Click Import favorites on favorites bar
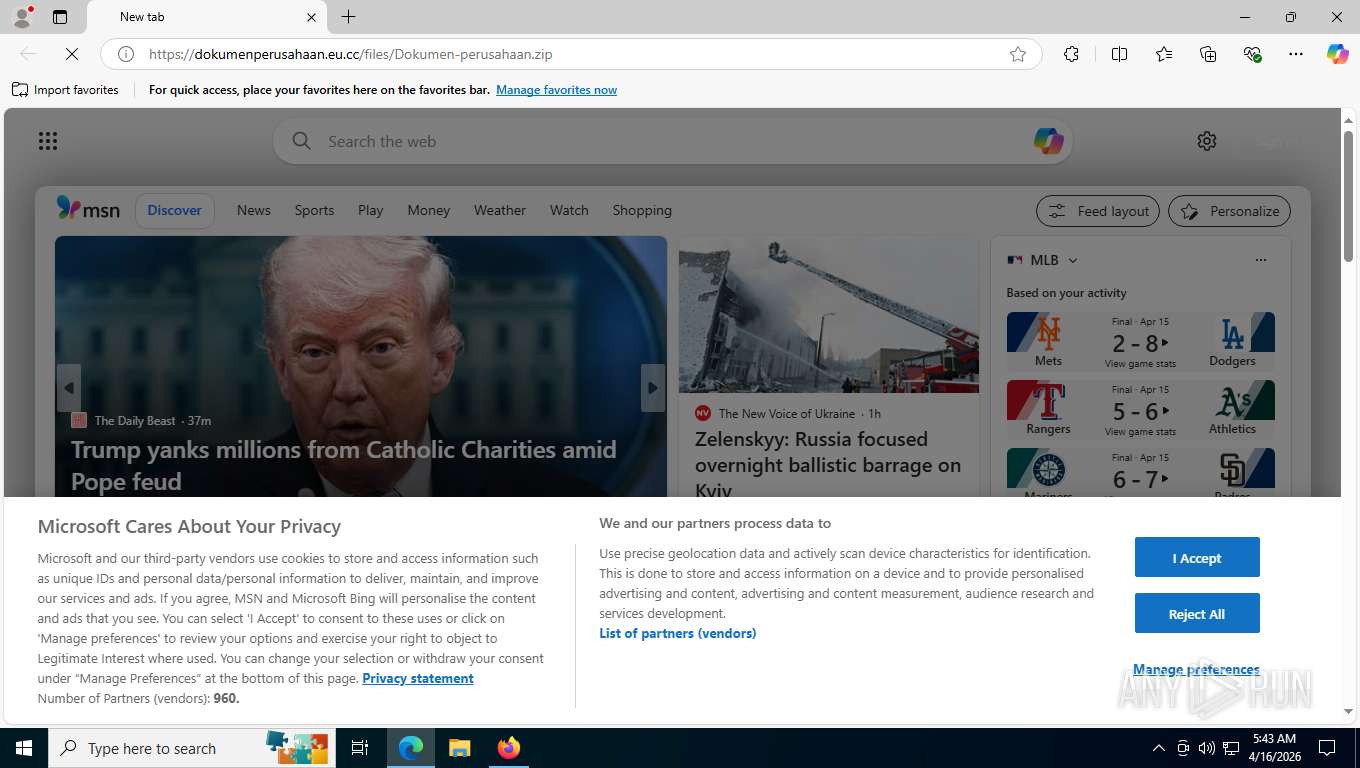The image size is (1360, 768). pyautogui.click(x=66, y=90)
